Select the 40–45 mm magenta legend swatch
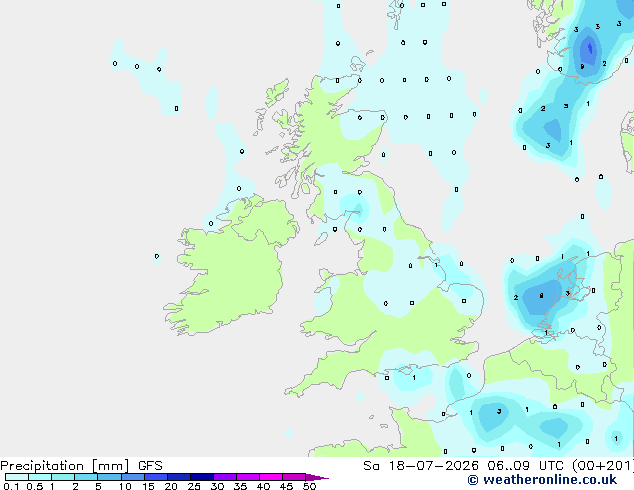Viewport: 634px width, 490px height. 271,477
